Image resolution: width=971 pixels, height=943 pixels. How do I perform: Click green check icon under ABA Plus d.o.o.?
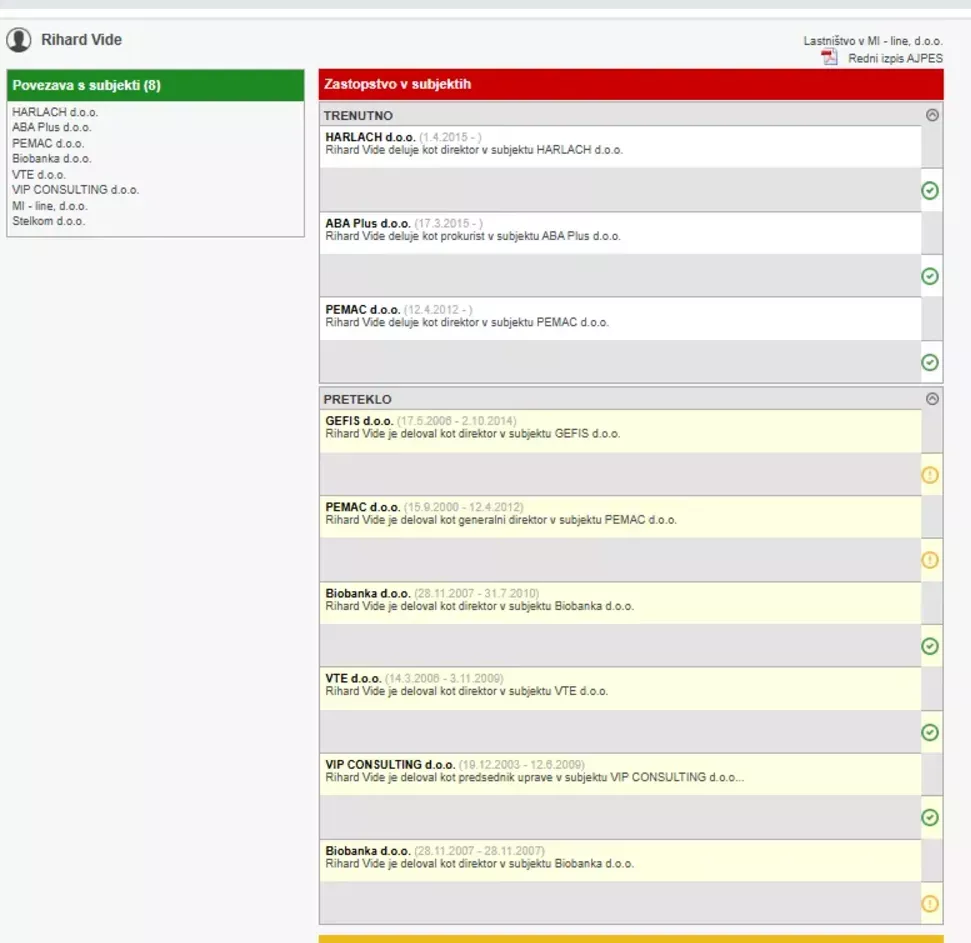point(930,277)
